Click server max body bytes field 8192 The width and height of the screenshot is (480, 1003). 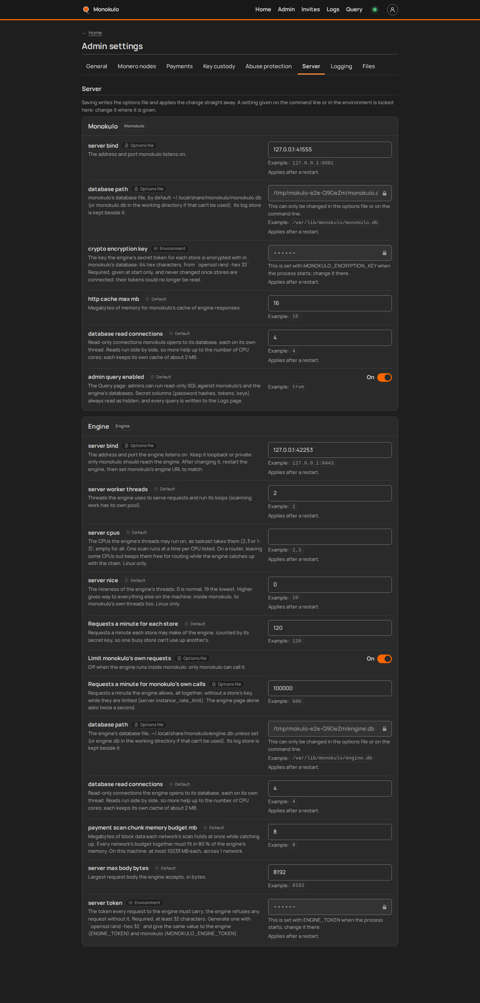(x=330, y=873)
